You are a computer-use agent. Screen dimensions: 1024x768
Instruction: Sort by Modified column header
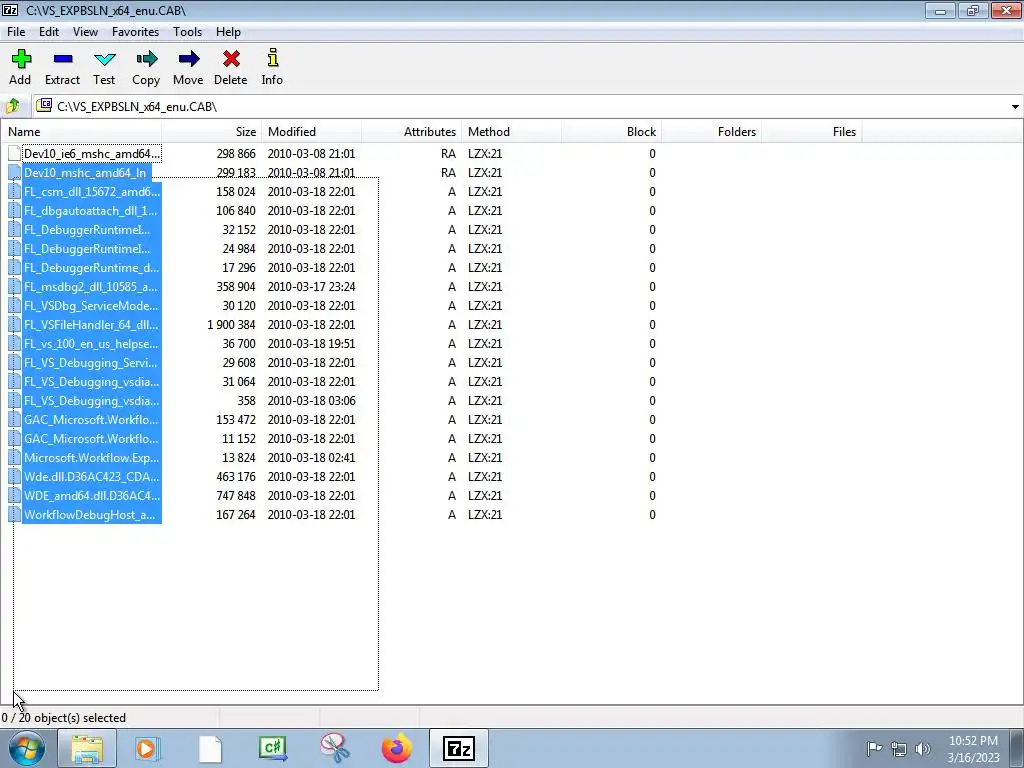312,131
